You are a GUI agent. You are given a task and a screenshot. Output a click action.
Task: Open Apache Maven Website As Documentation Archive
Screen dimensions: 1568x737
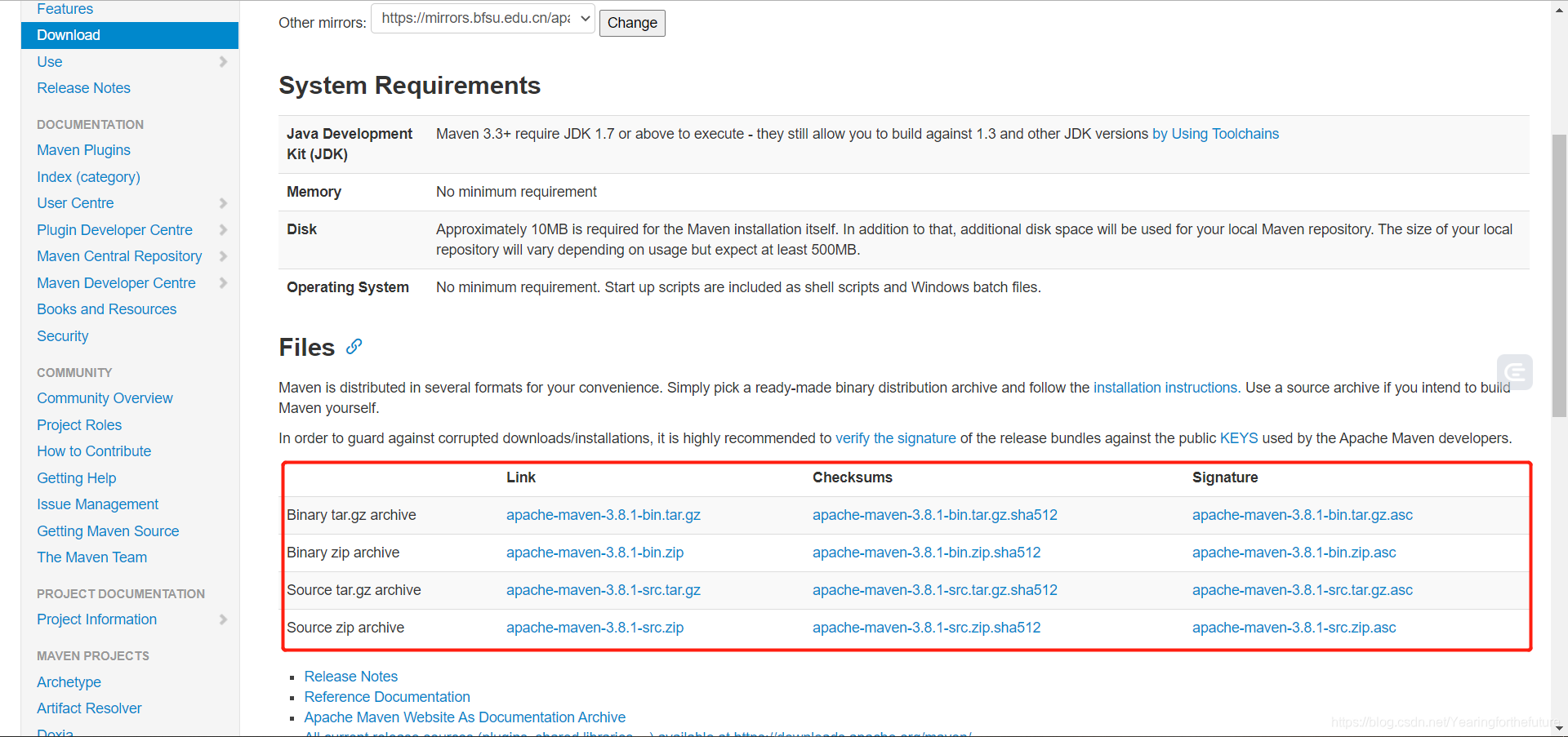(465, 717)
